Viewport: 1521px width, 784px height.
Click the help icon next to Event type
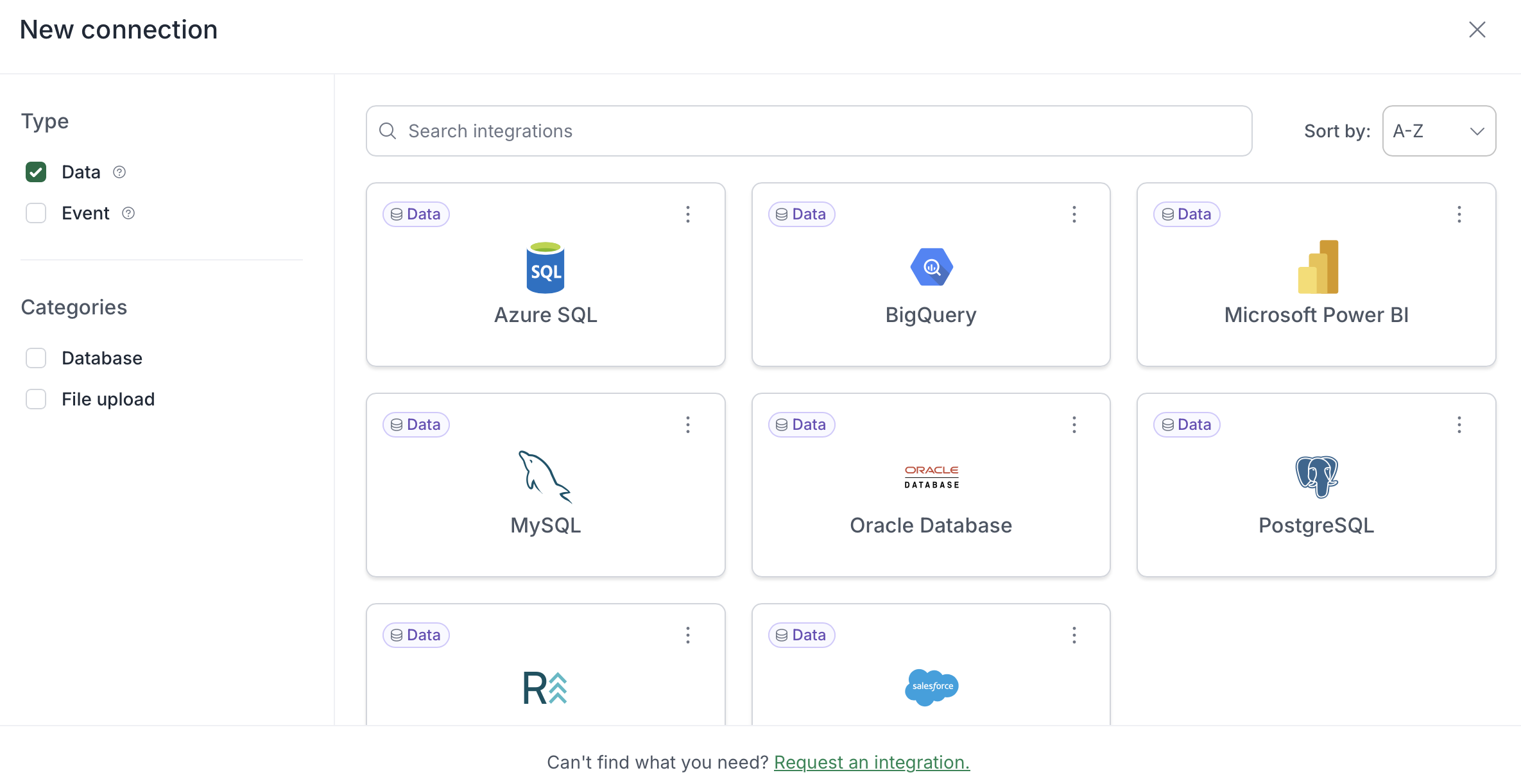(128, 213)
